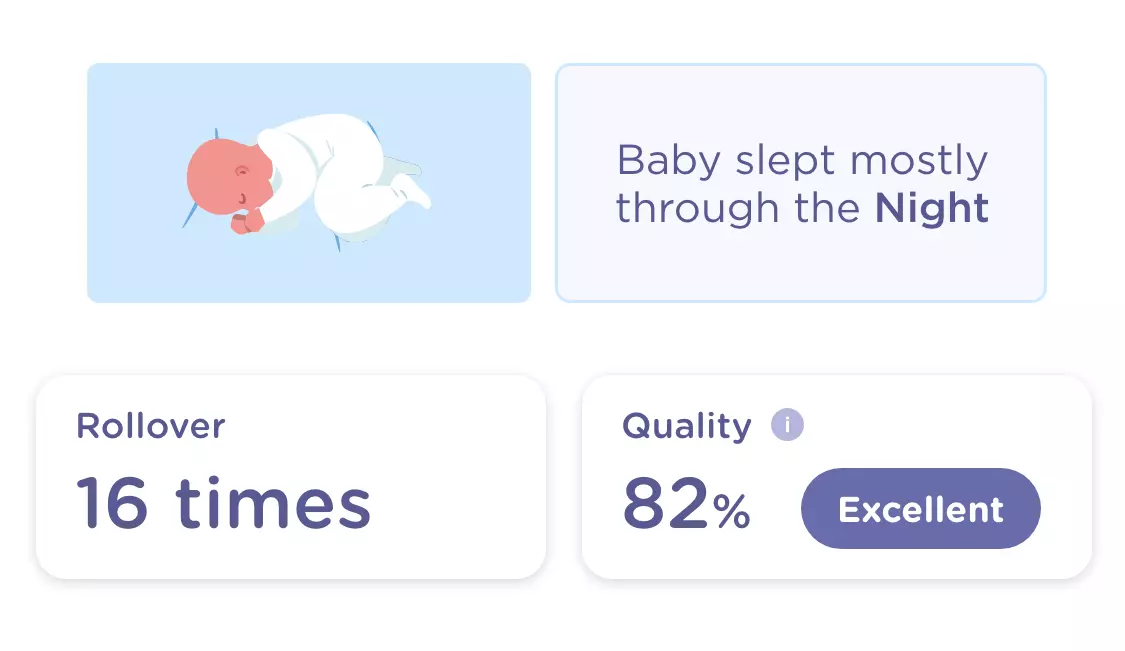Click the blue mattress corner behind baby's head

[x=216, y=136]
